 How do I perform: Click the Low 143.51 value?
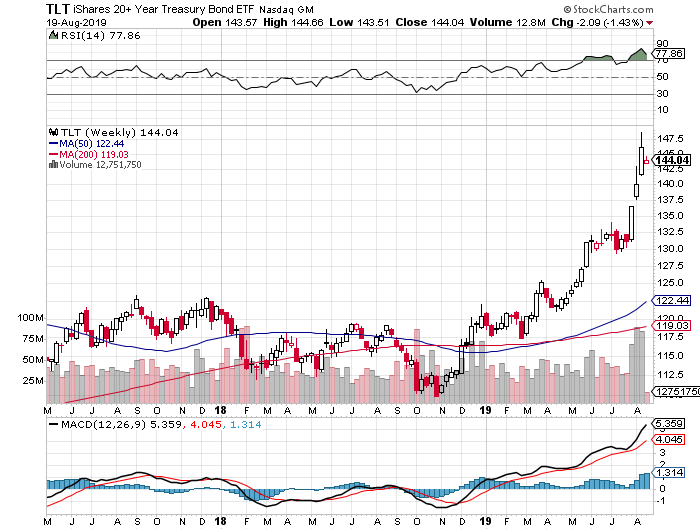[x=359, y=22]
